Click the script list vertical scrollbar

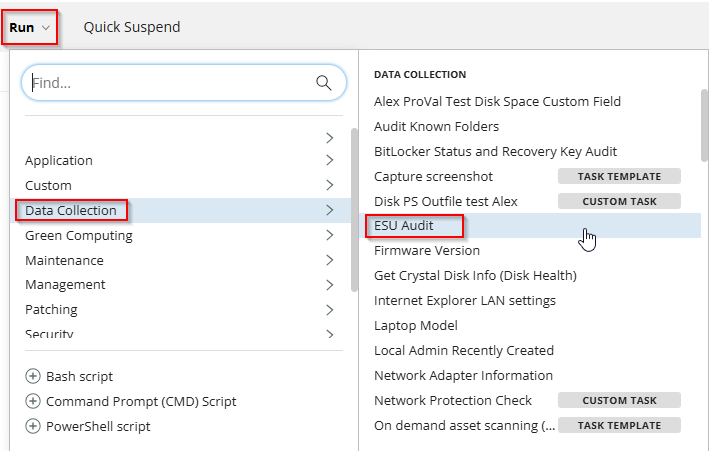(x=704, y=110)
